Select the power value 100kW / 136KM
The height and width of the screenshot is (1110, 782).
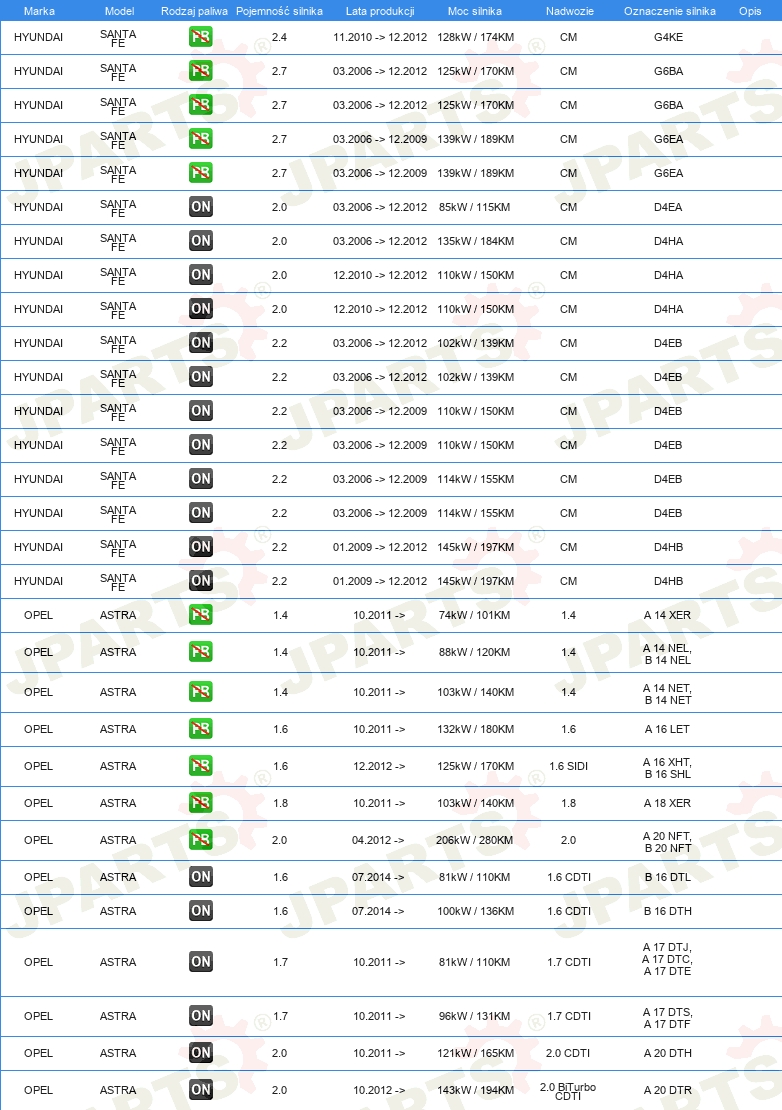pyautogui.click(x=476, y=911)
